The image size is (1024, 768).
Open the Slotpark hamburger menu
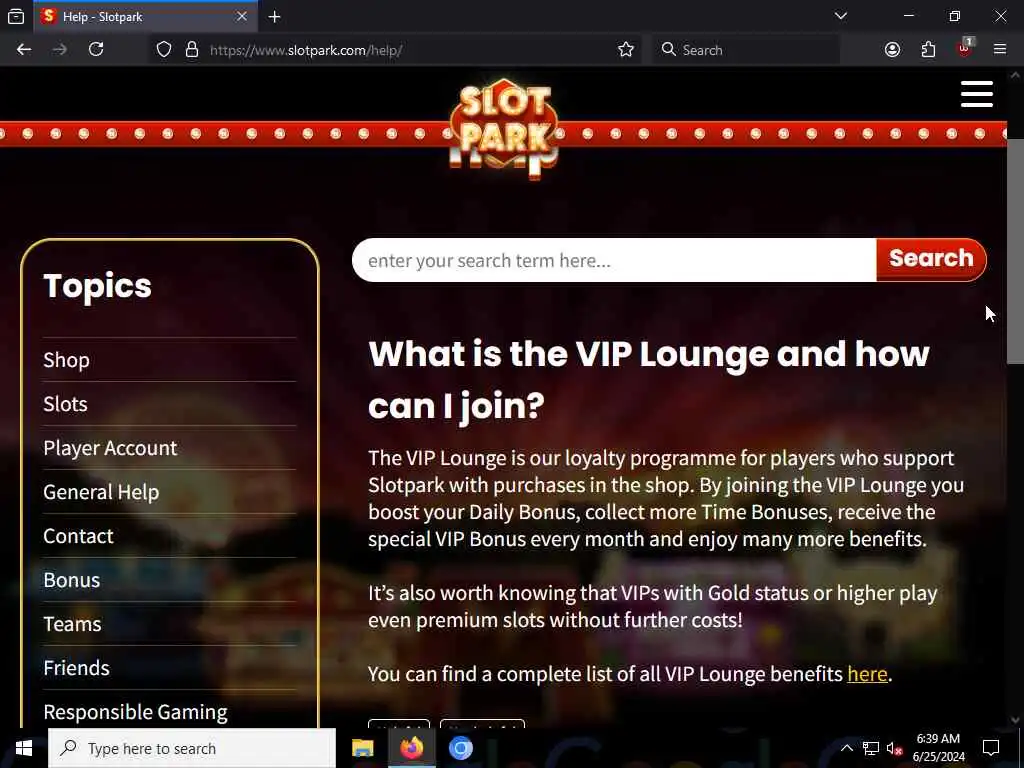tap(976, 94)
